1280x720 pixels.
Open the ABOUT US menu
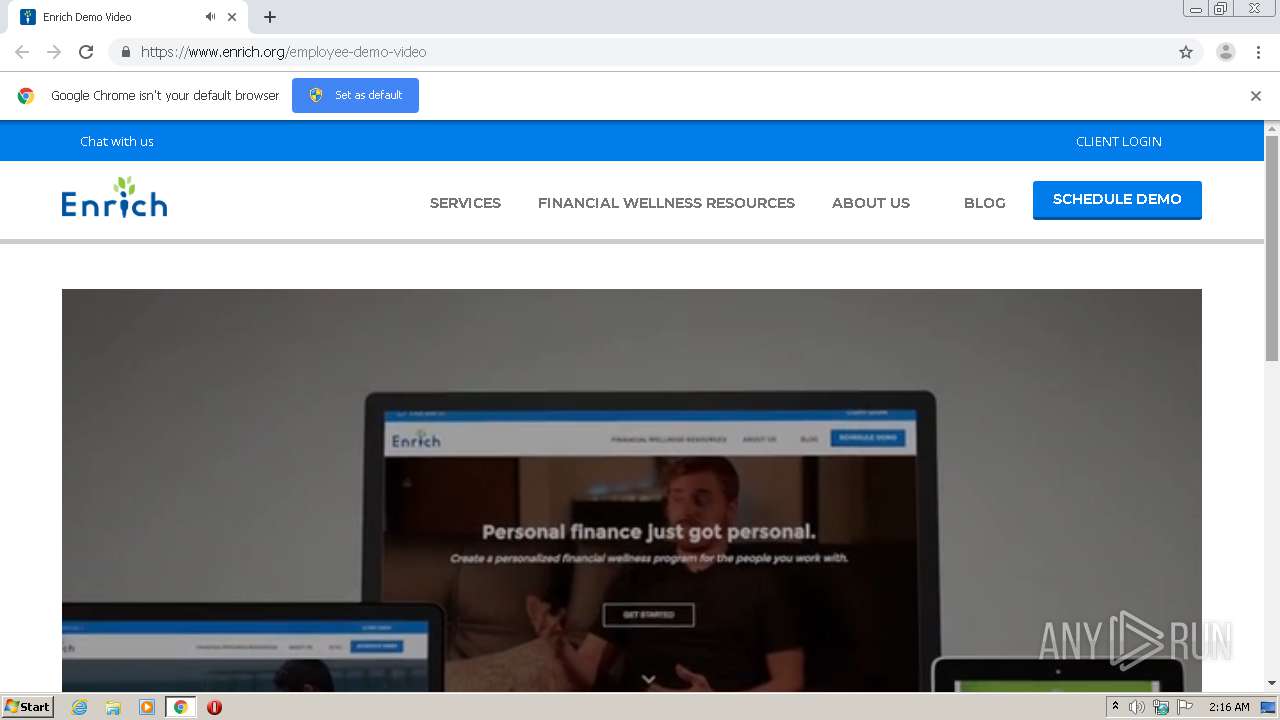[x=871, y=203]
